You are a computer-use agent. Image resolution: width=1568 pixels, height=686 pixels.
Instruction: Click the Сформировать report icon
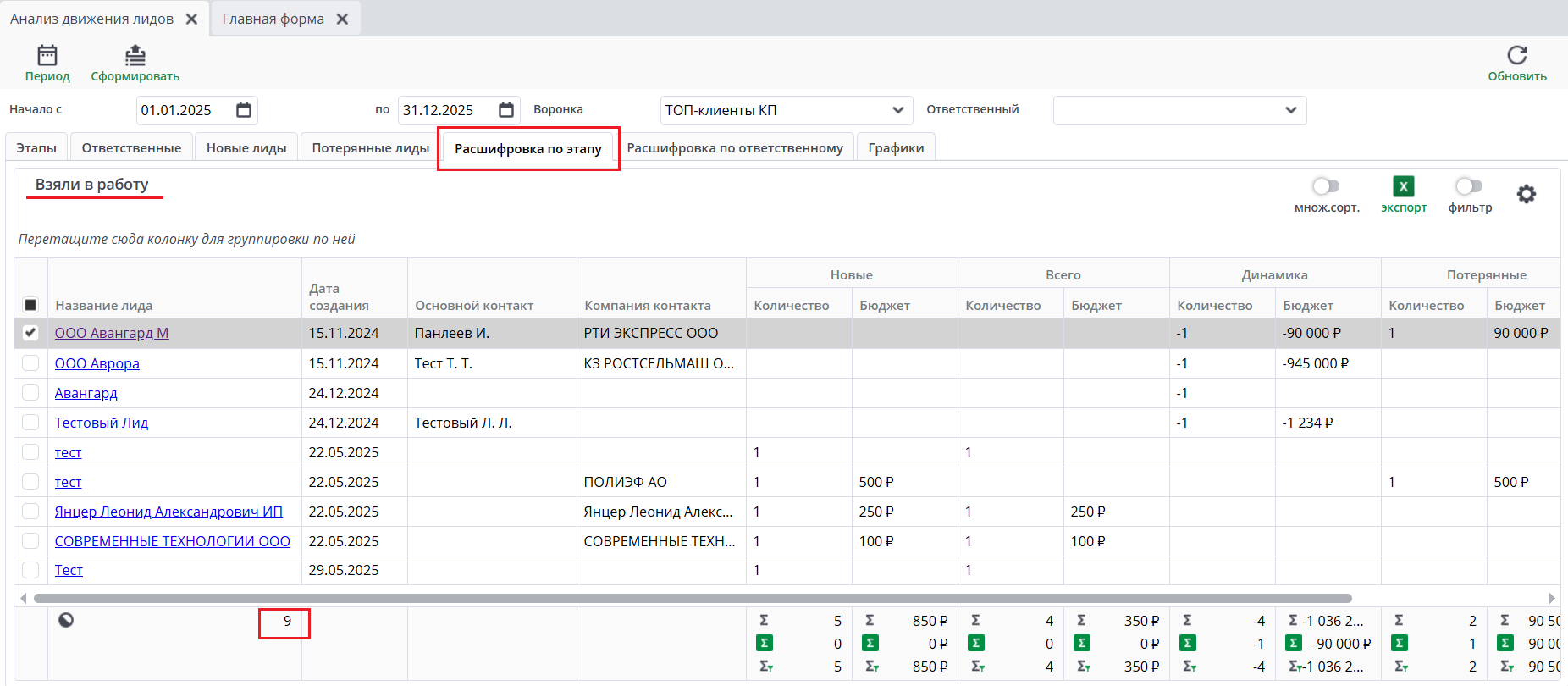[135, 56]
